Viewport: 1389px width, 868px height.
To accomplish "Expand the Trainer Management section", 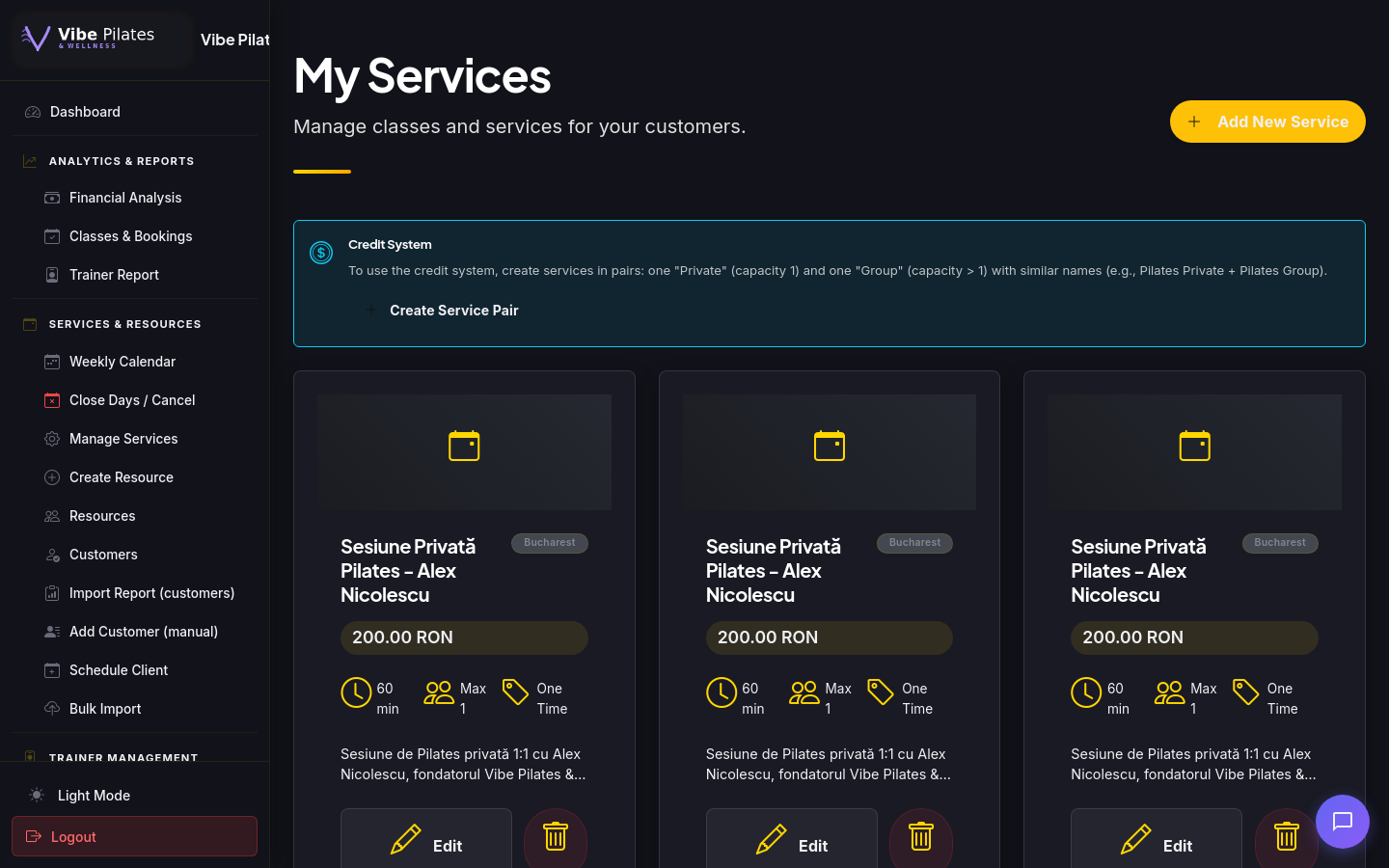I will coord(123,758).
